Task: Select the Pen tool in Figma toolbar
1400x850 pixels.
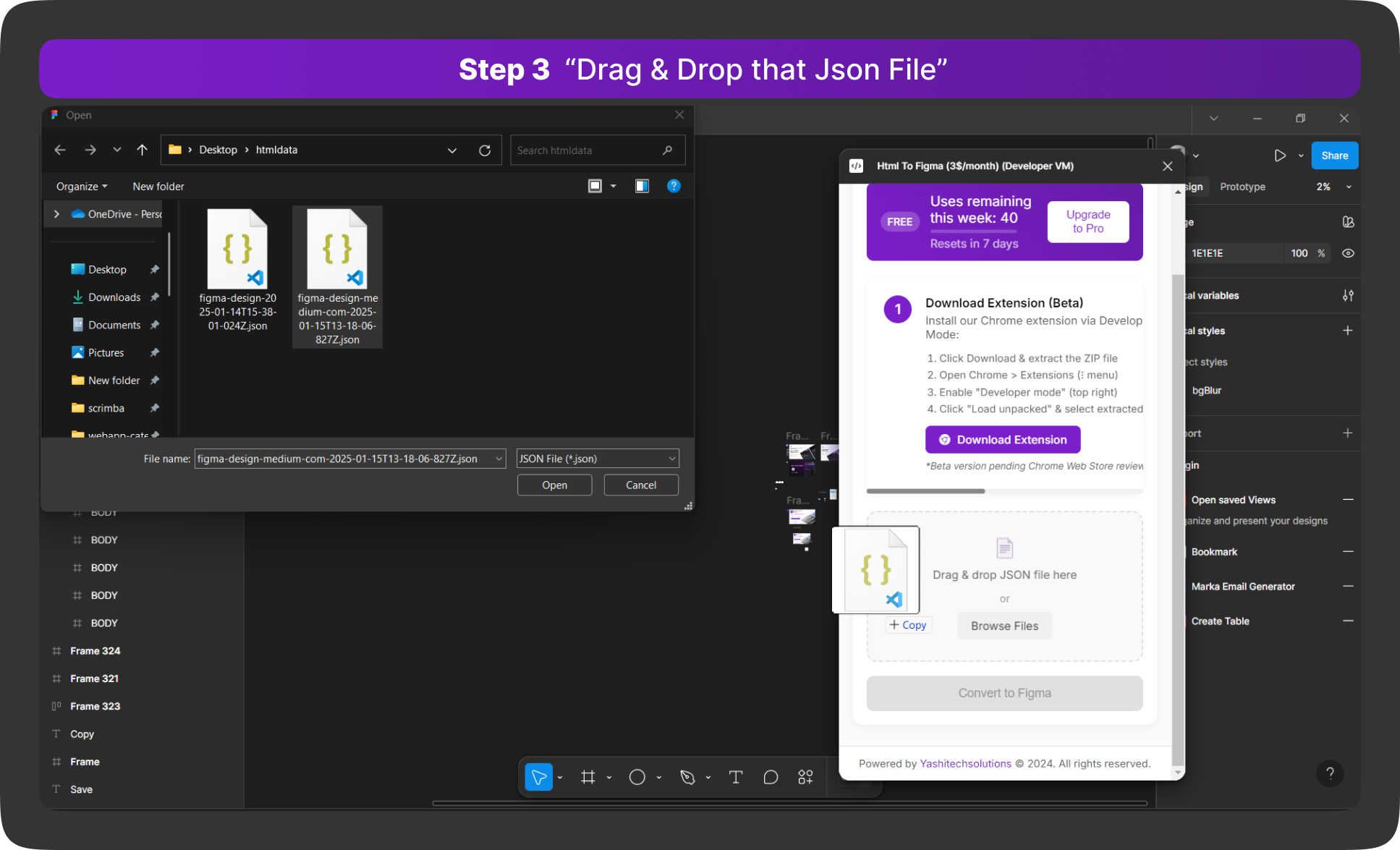Action: click(687, 777)
